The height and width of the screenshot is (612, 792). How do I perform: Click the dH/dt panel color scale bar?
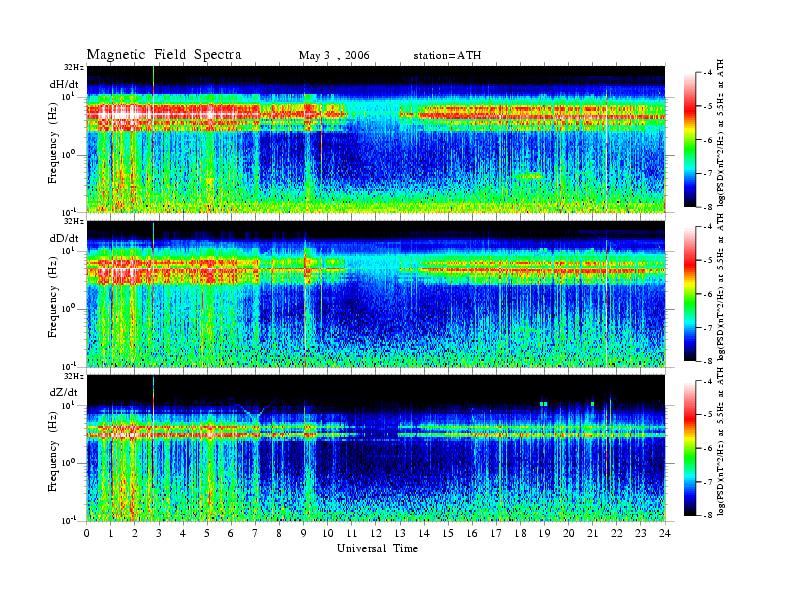point(690,140)
